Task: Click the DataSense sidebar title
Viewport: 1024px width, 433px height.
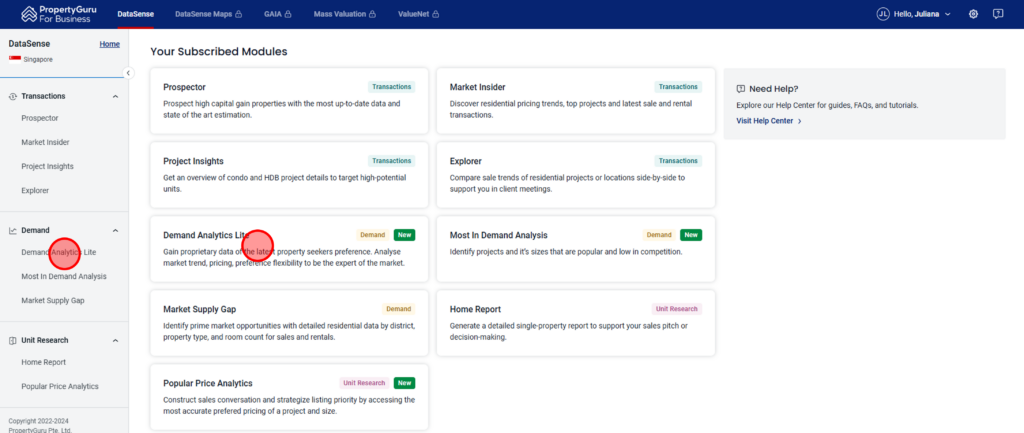Action: click(29, 44)
